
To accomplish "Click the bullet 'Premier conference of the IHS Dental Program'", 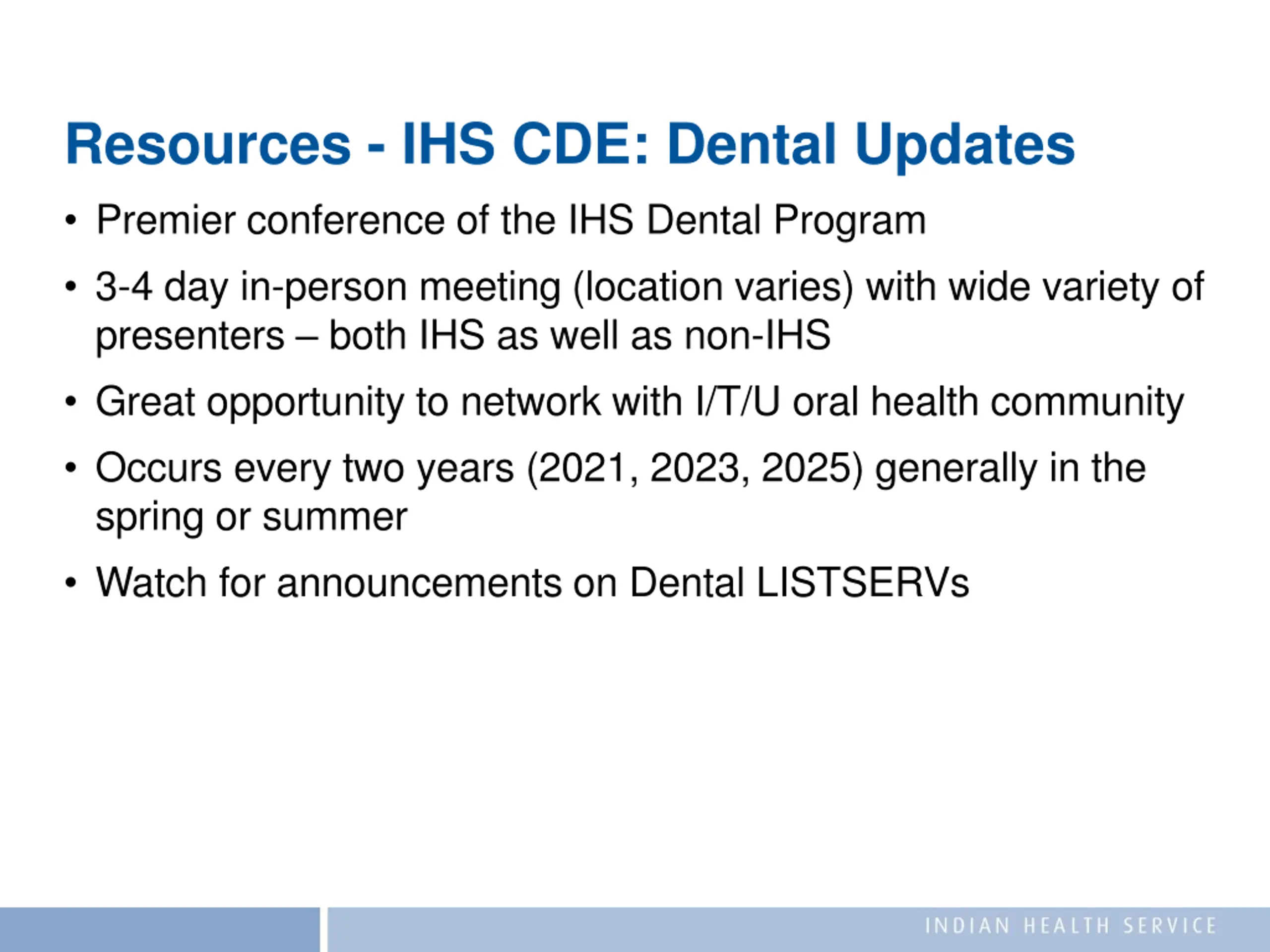I will [510, 221].
